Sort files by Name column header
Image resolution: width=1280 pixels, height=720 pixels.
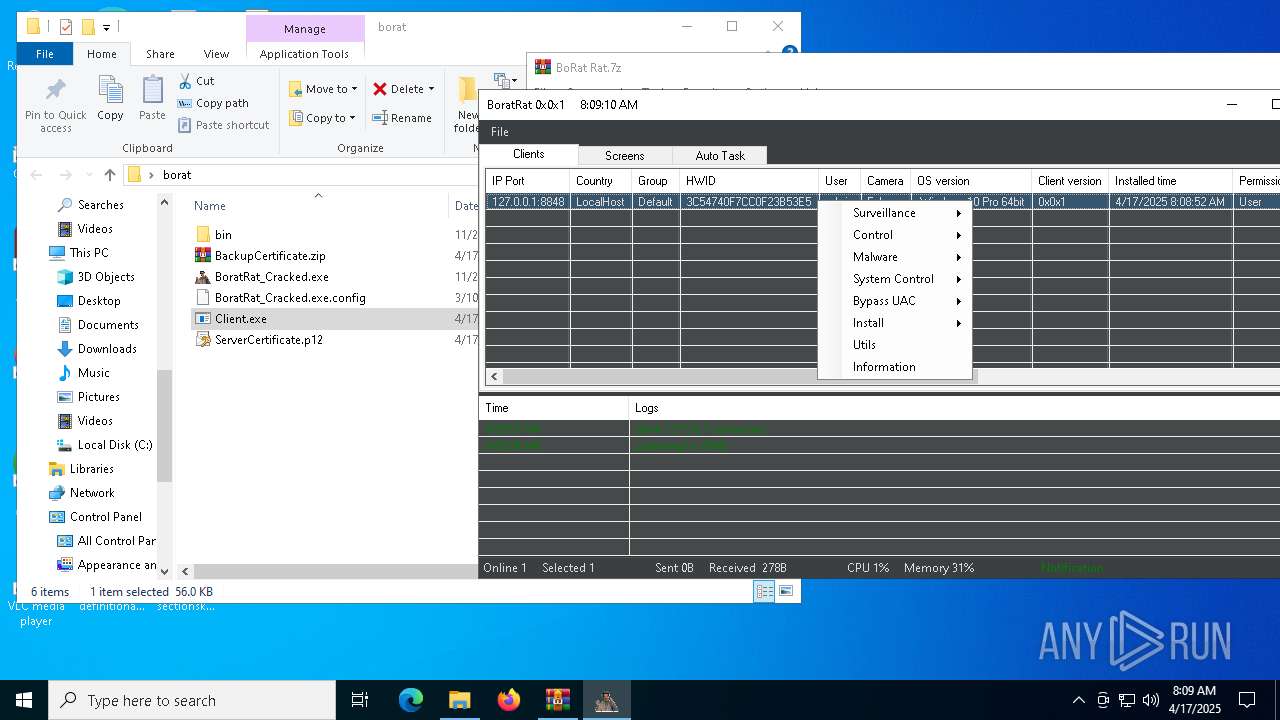pyautogui.click(x=210, y=206)
